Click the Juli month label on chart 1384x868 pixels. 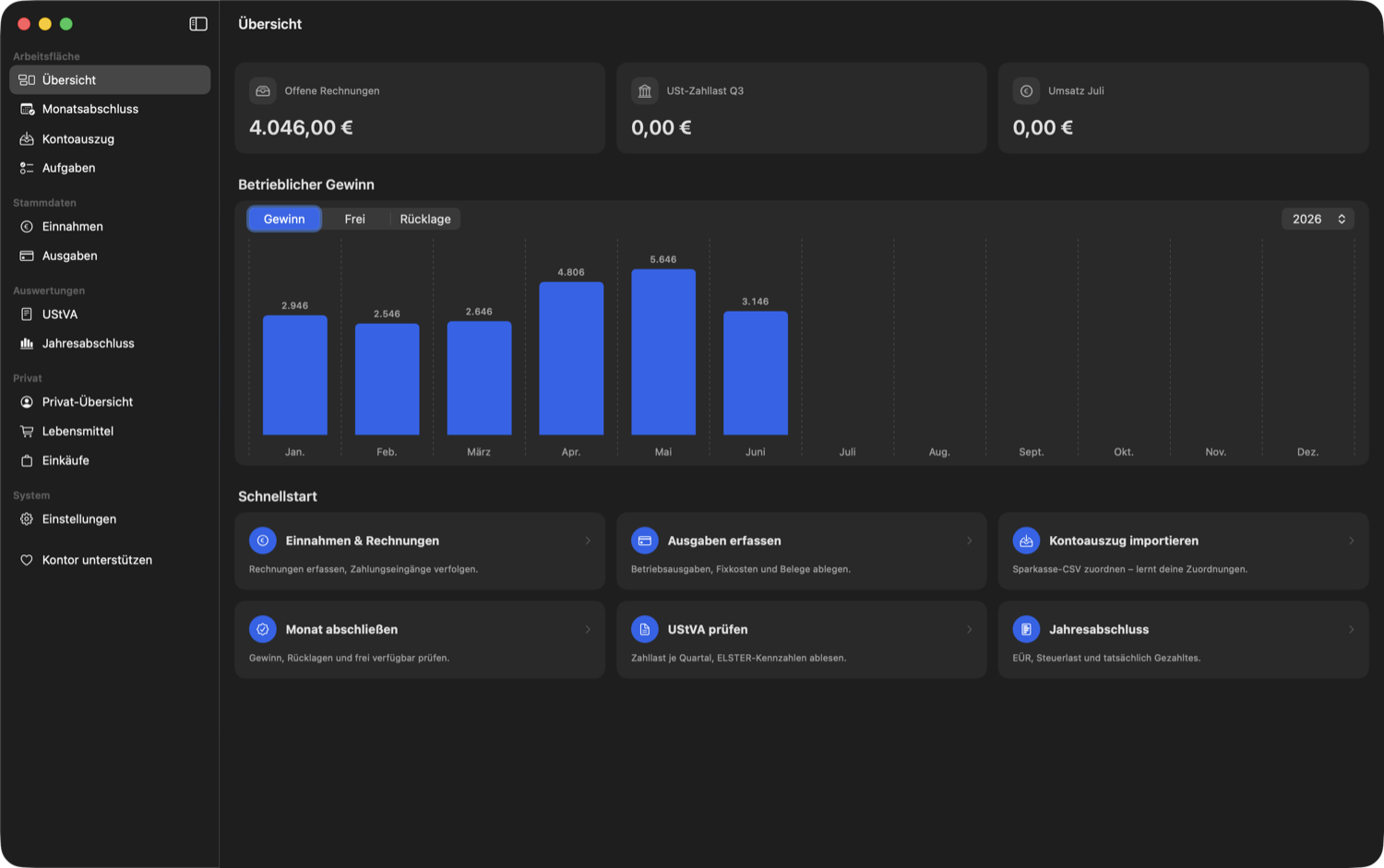click(x=848, y=452)
